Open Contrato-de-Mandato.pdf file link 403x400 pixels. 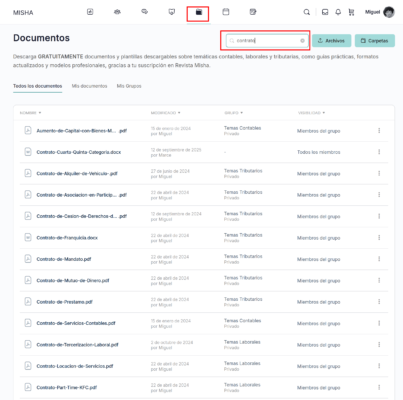pos(64,259)
